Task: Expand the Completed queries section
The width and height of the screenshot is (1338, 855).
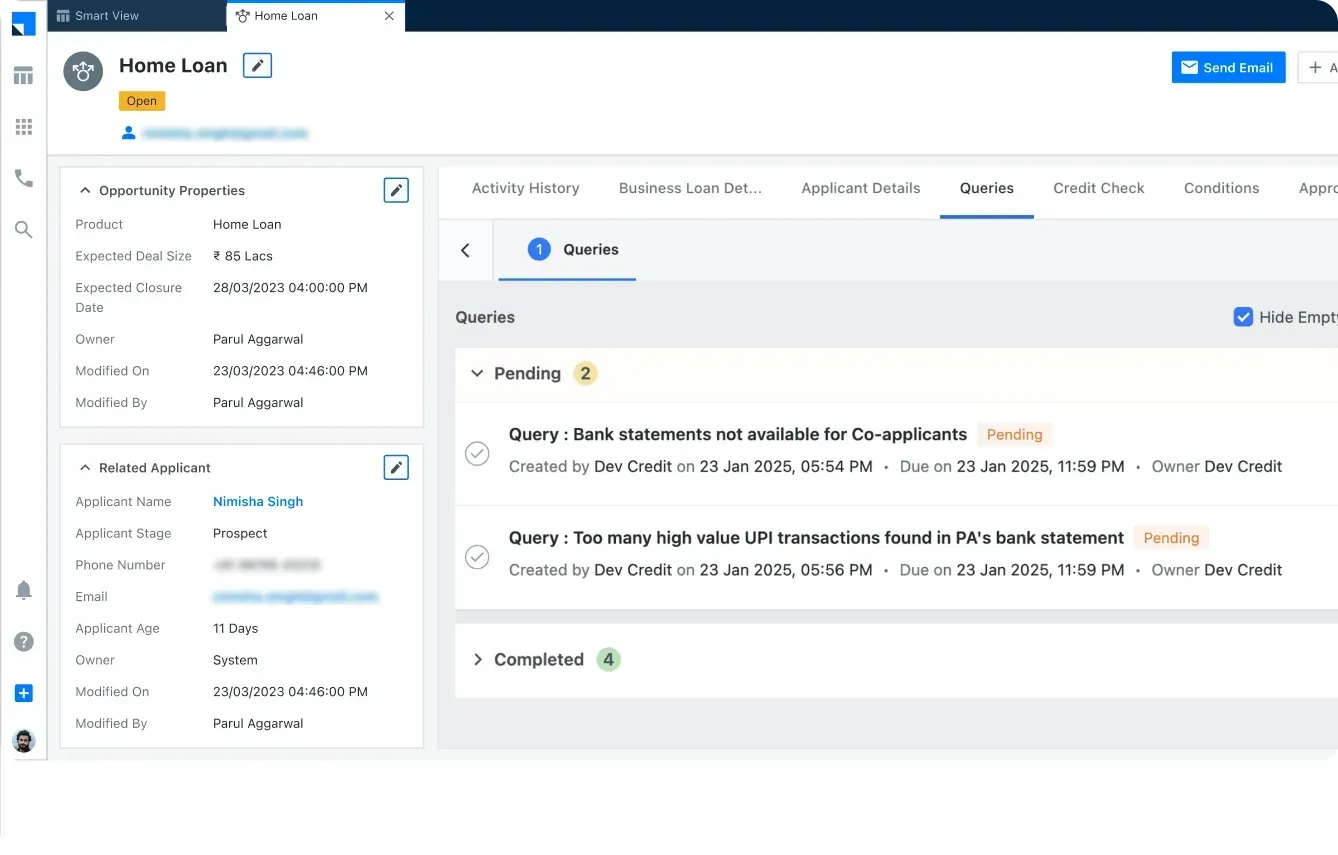Action: [477, 660]
